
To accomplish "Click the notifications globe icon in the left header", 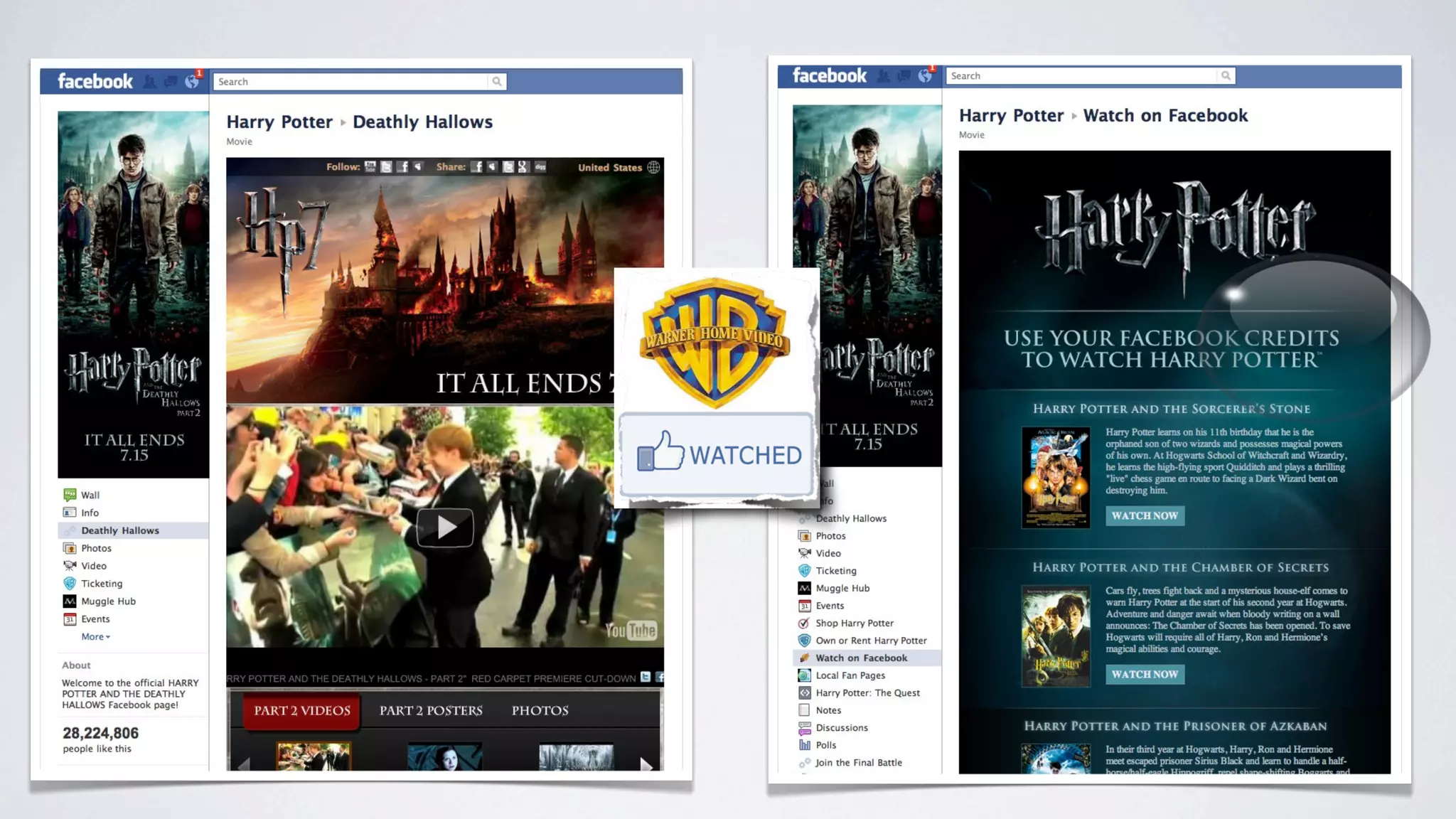I will coord(191,82).
